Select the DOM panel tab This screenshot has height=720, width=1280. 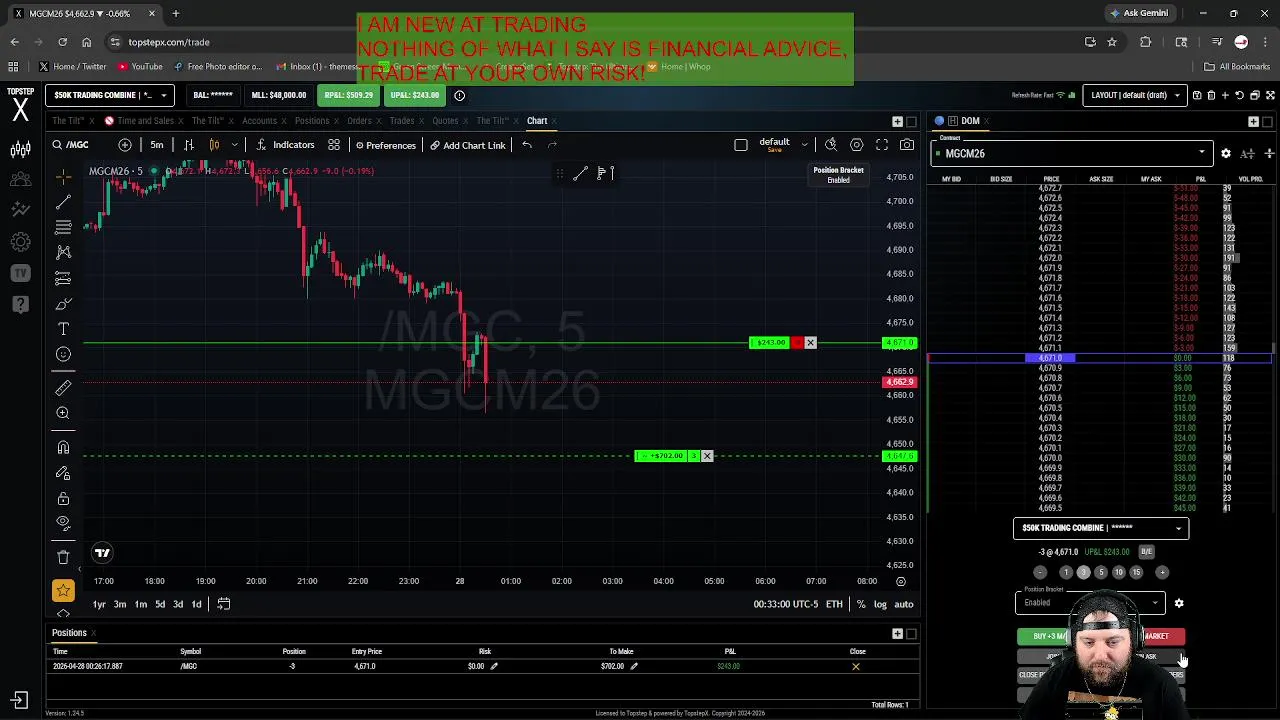(970, 121)
